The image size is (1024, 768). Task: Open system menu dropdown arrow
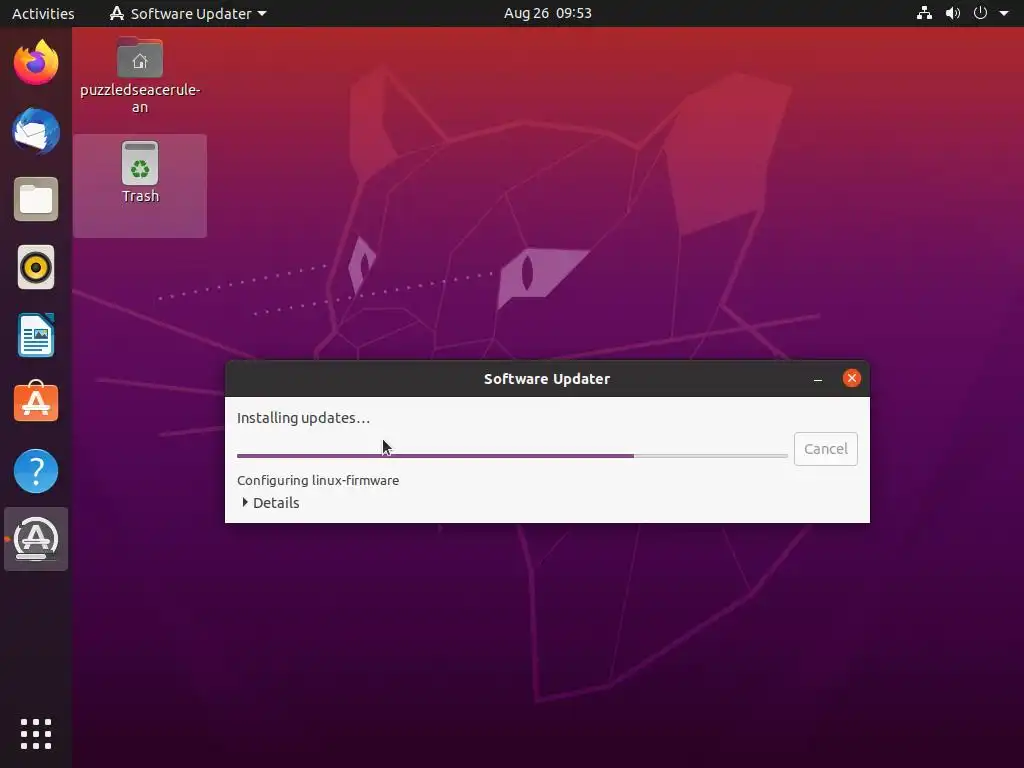coord(1004,13)
